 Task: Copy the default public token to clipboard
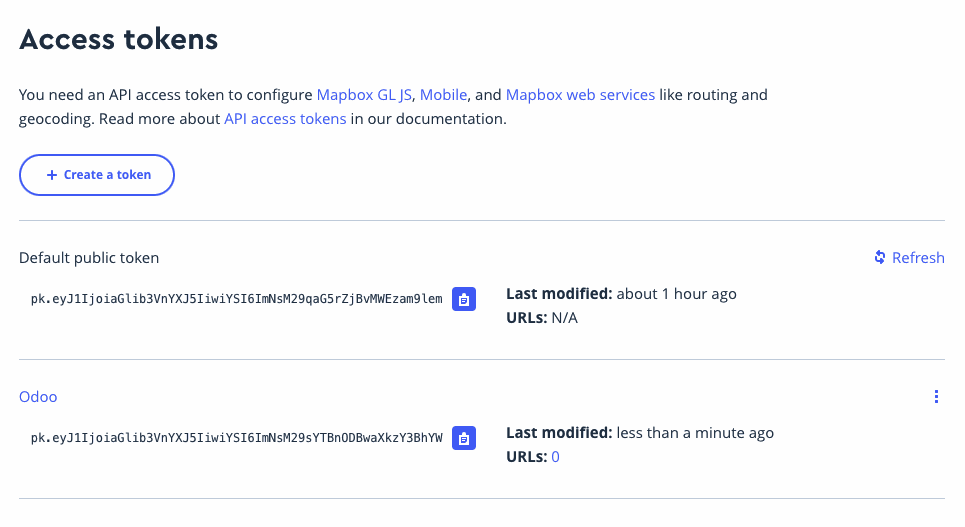point(464,299)
